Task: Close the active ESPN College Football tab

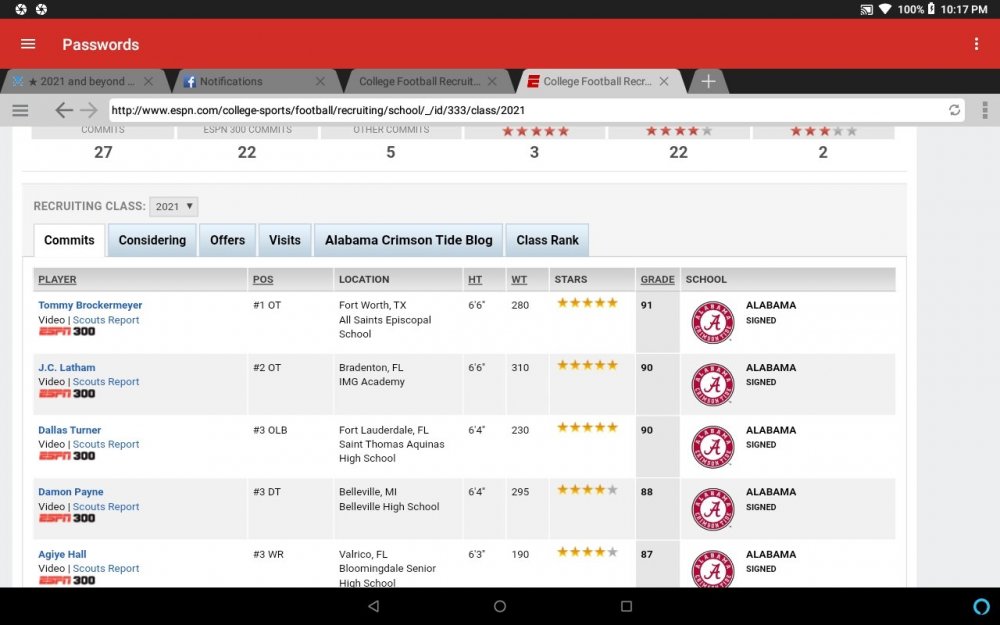Action: (664, 82)
